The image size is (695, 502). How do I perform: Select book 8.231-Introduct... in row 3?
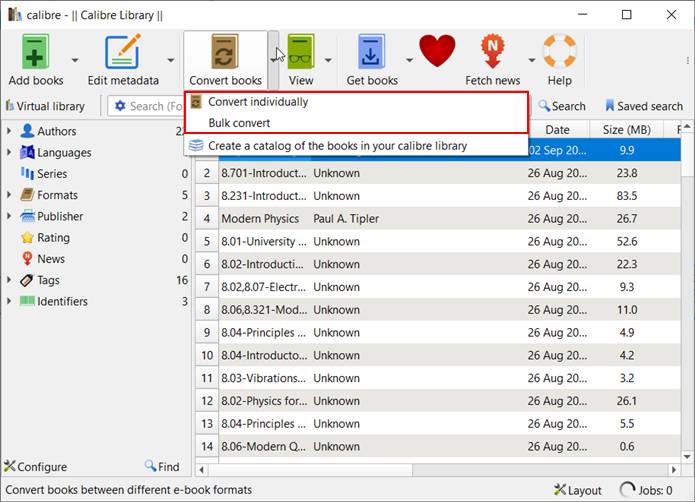pyautogui.click(x=263, y=196)
